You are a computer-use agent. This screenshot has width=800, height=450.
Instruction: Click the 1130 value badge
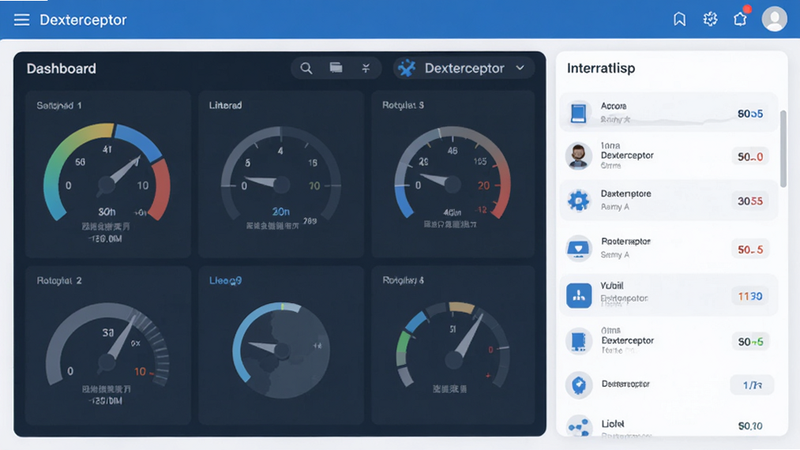750,296
